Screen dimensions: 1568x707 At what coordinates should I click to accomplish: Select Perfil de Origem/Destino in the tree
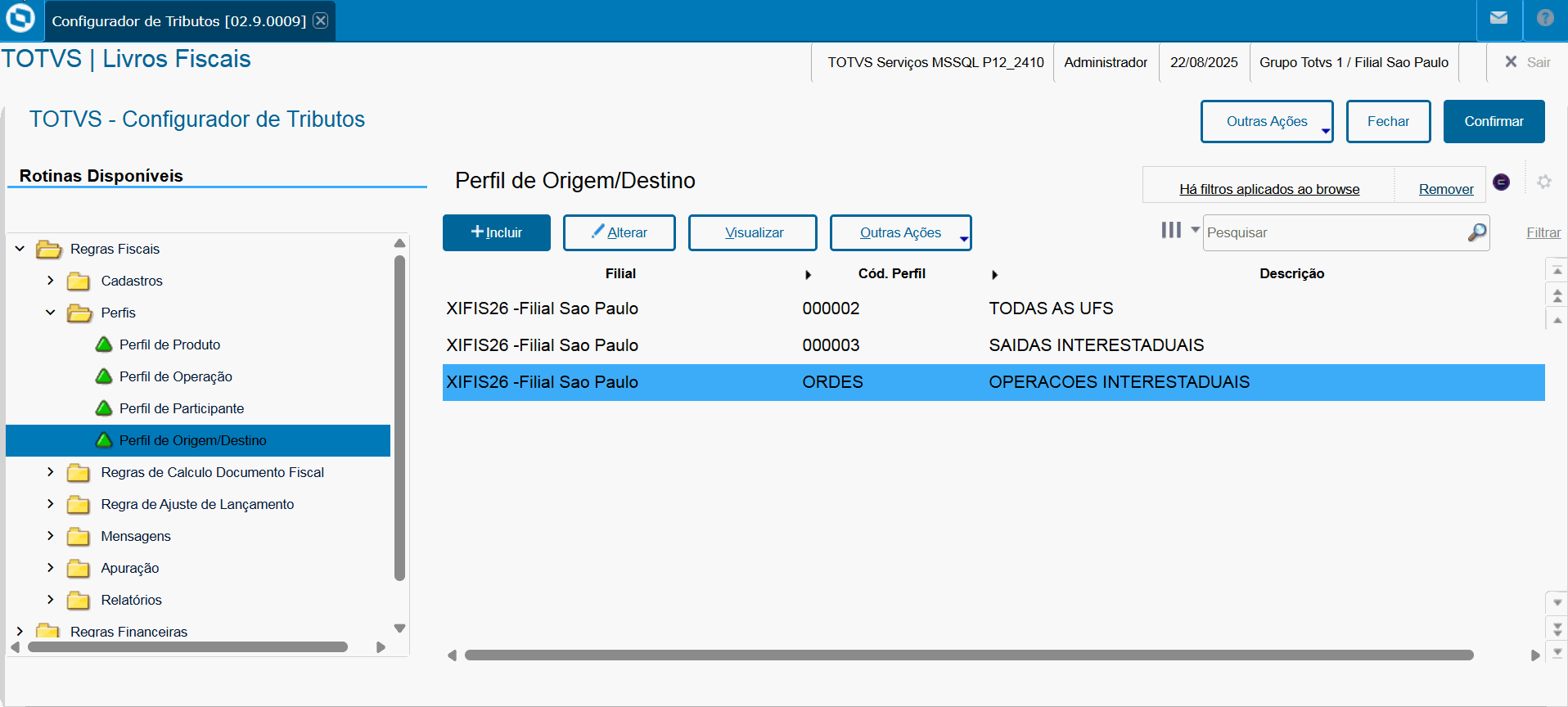click(x=193, y=440)
